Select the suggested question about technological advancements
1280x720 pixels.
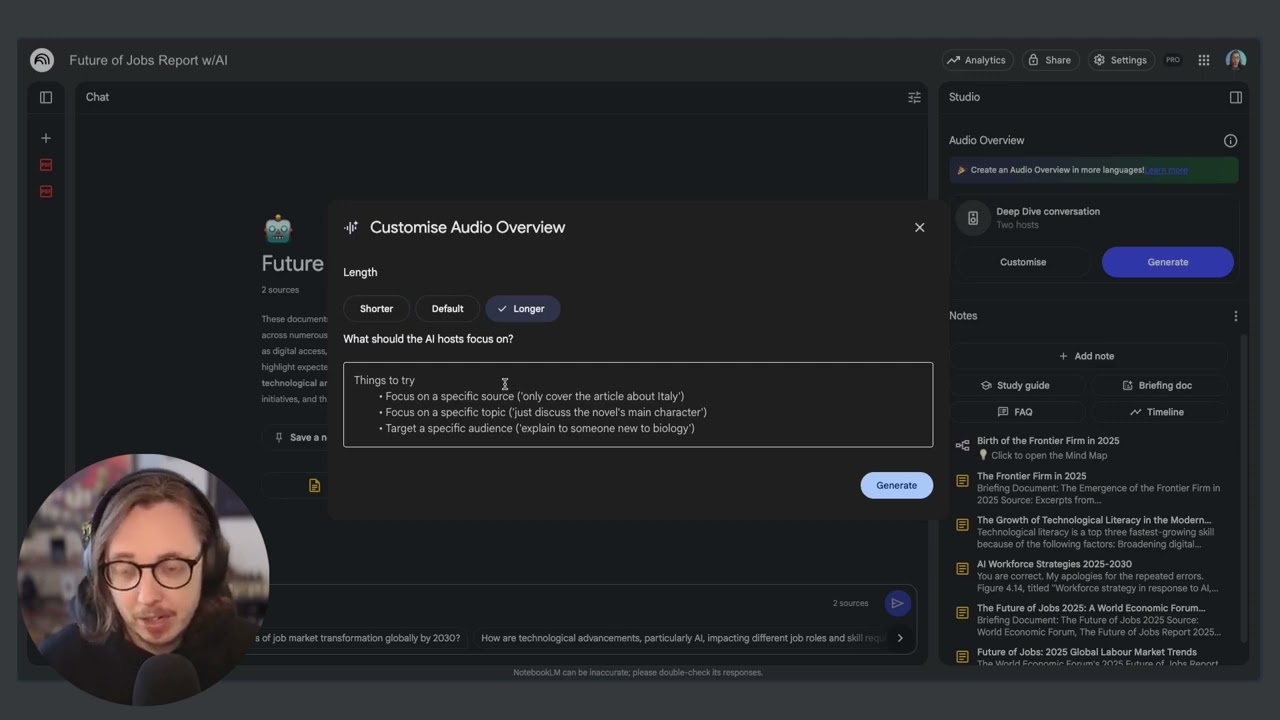pyautogui.click(x=683, y=638)
